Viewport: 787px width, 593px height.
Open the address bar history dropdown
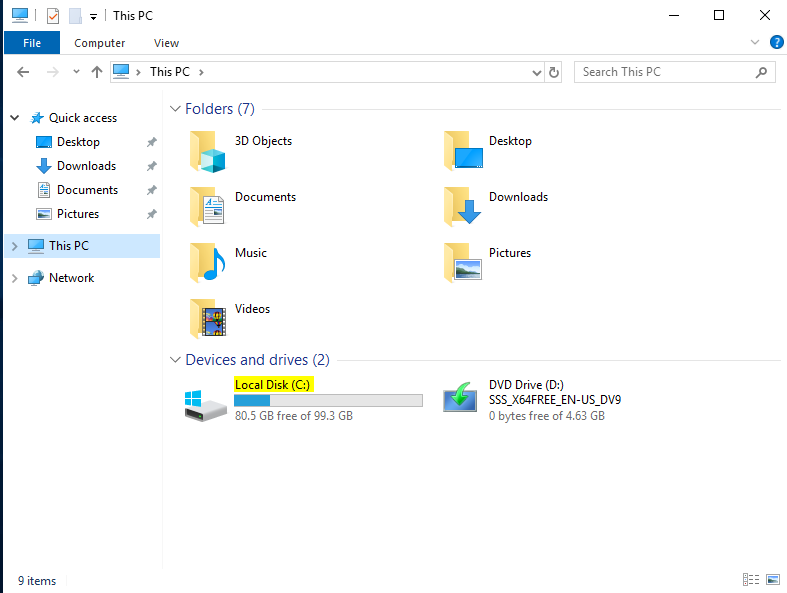coord(537,73)
